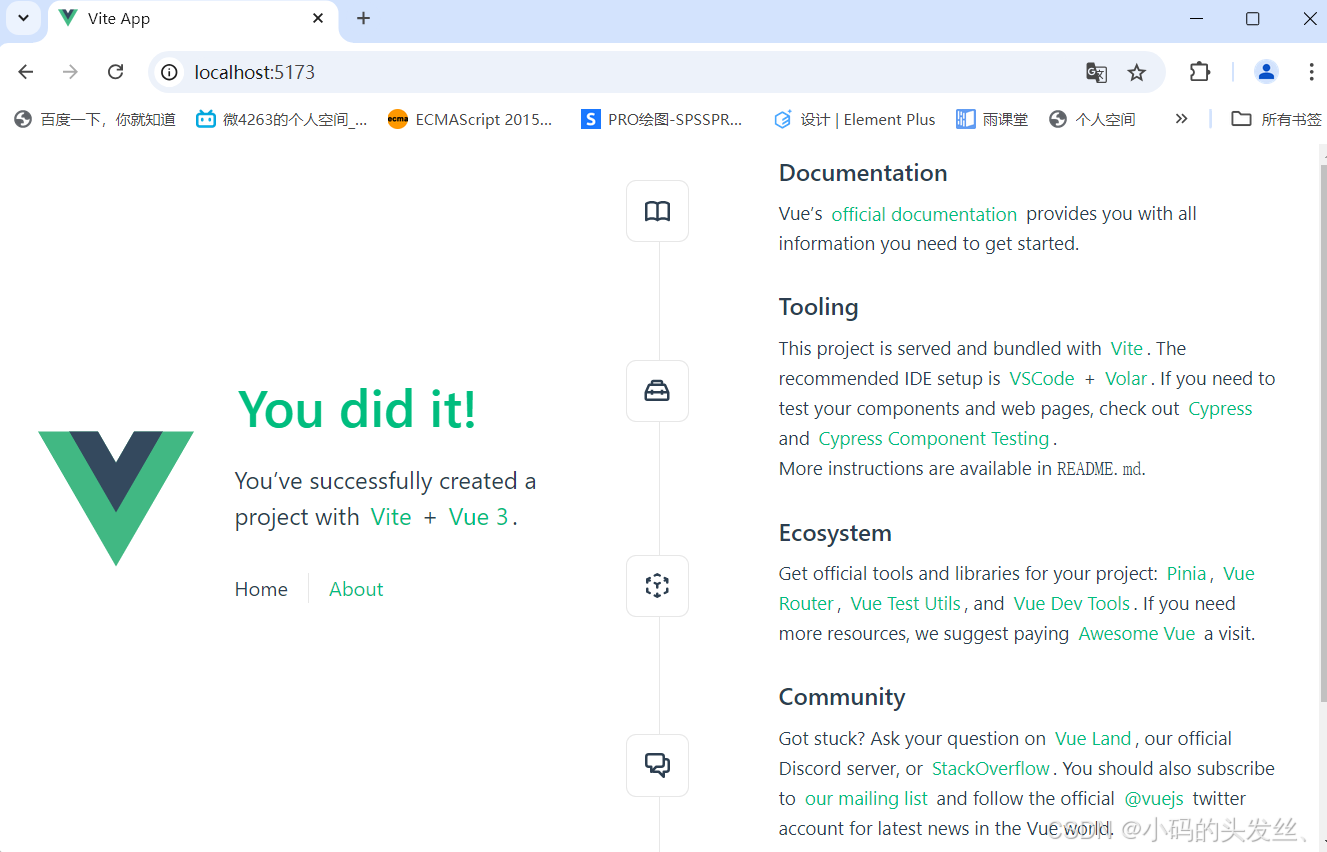Image resolution: width=1327 pixels, height=852 pixels.
Task: Click the Community heading
Action: click(842, 697)
